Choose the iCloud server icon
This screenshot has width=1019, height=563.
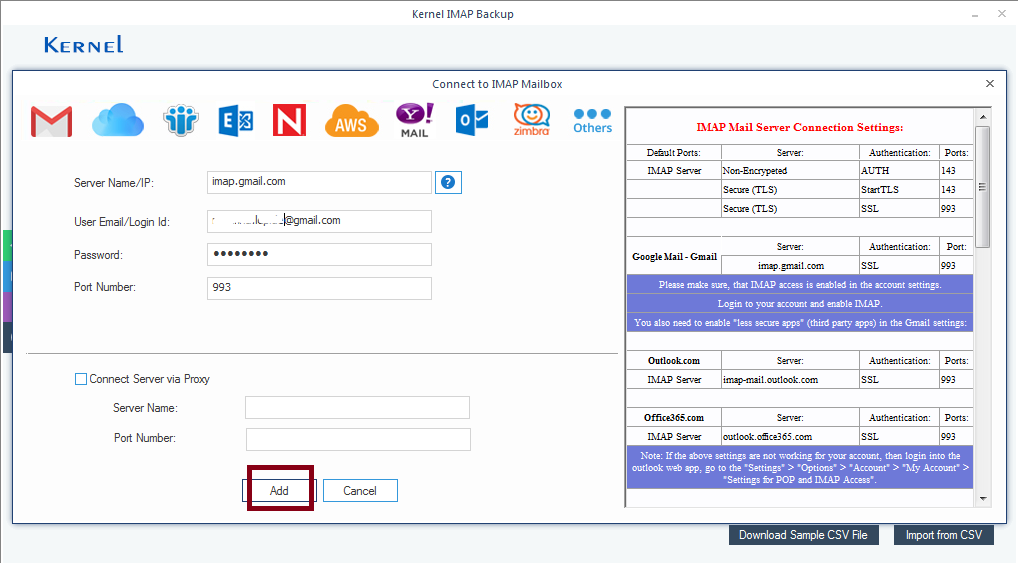118,120
